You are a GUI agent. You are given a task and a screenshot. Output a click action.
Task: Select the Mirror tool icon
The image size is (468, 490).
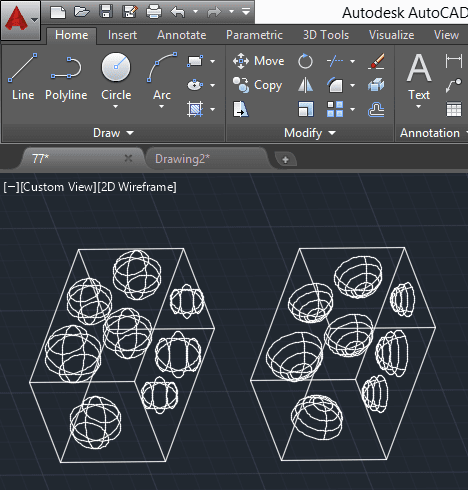(305, 85)
